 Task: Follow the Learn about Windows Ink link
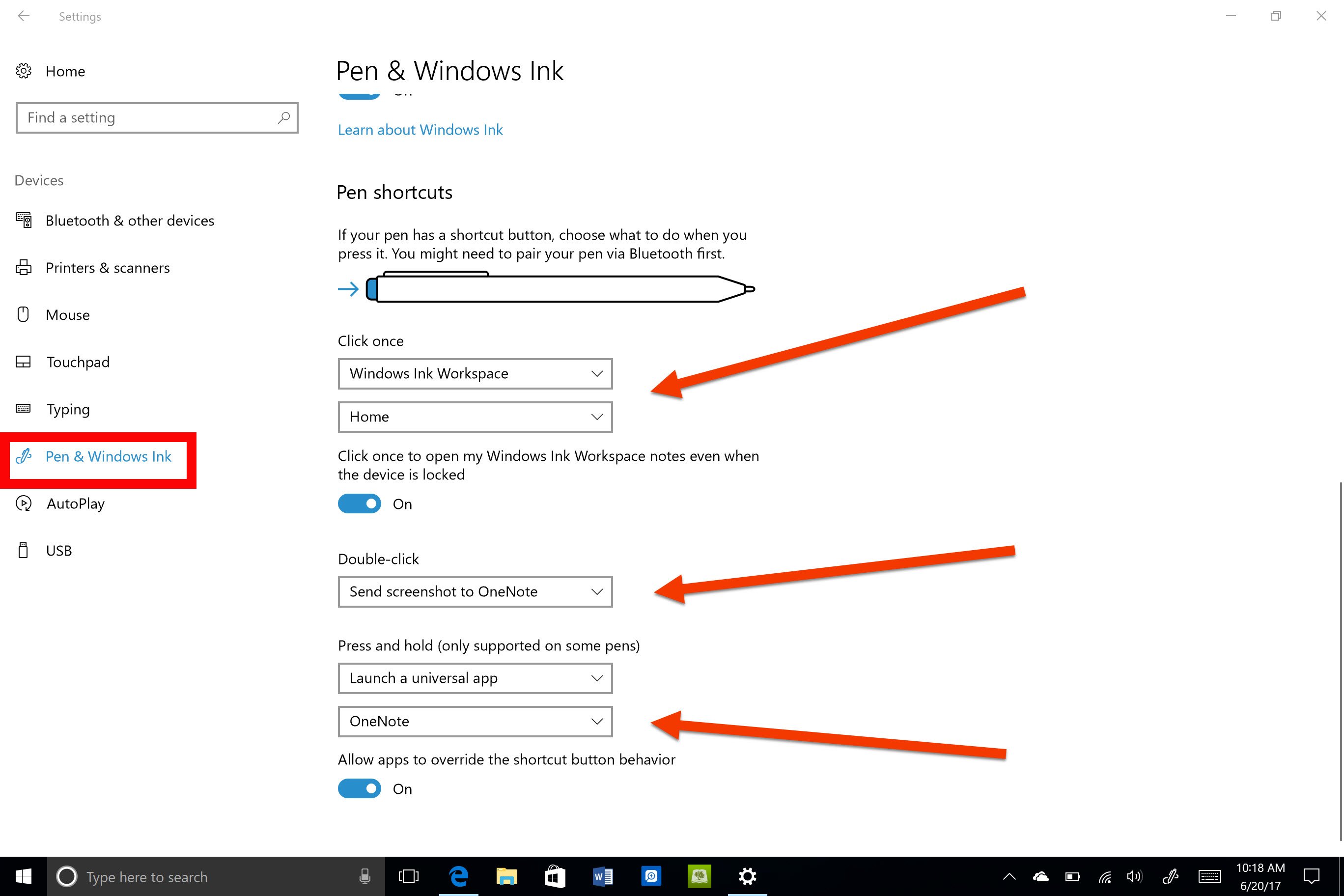click(420, 130)
